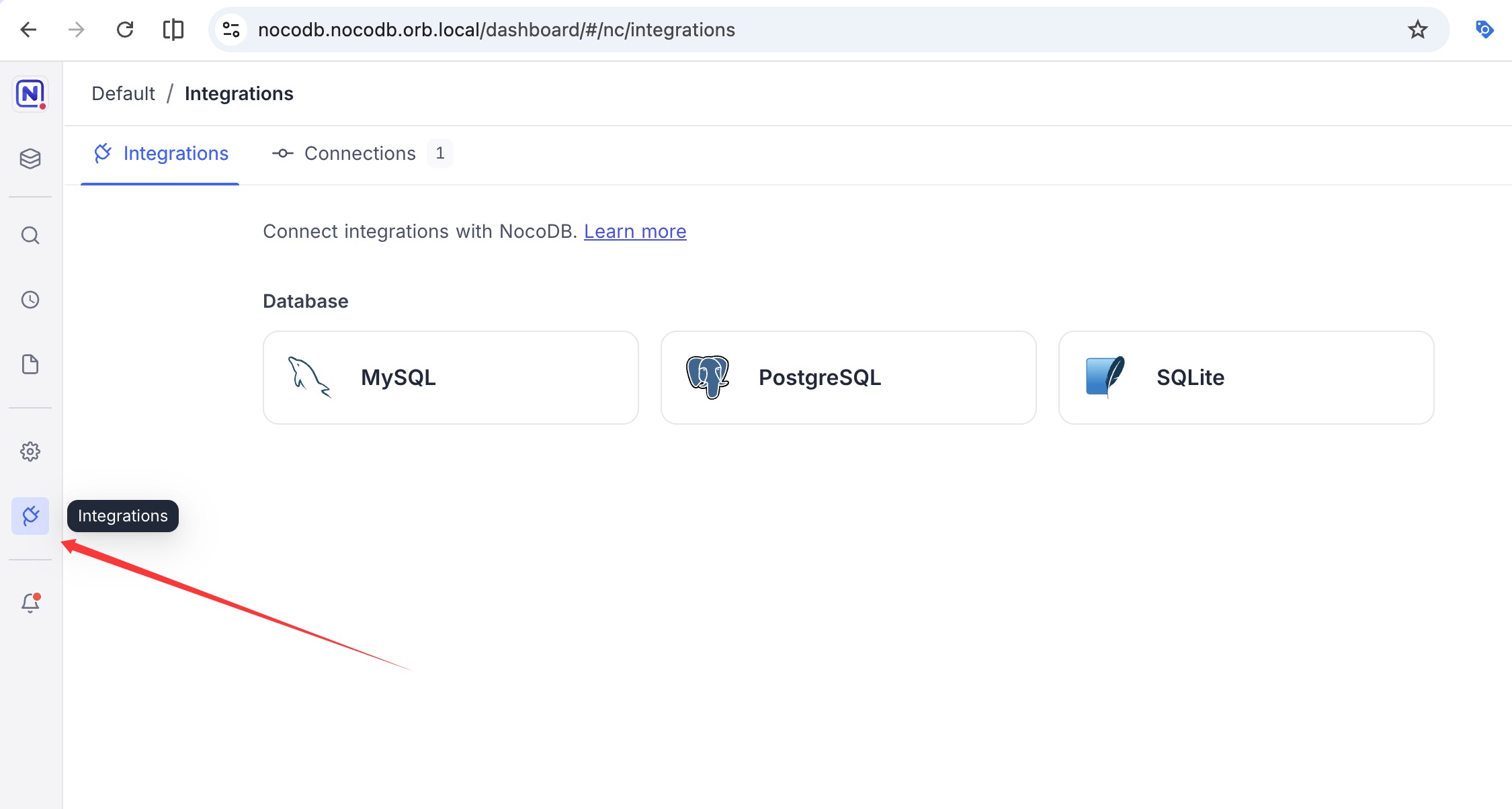The height and width of the screenshot is (809, 1512).
Task: Open notifications bell in sidebar
Action: (30, 603)
